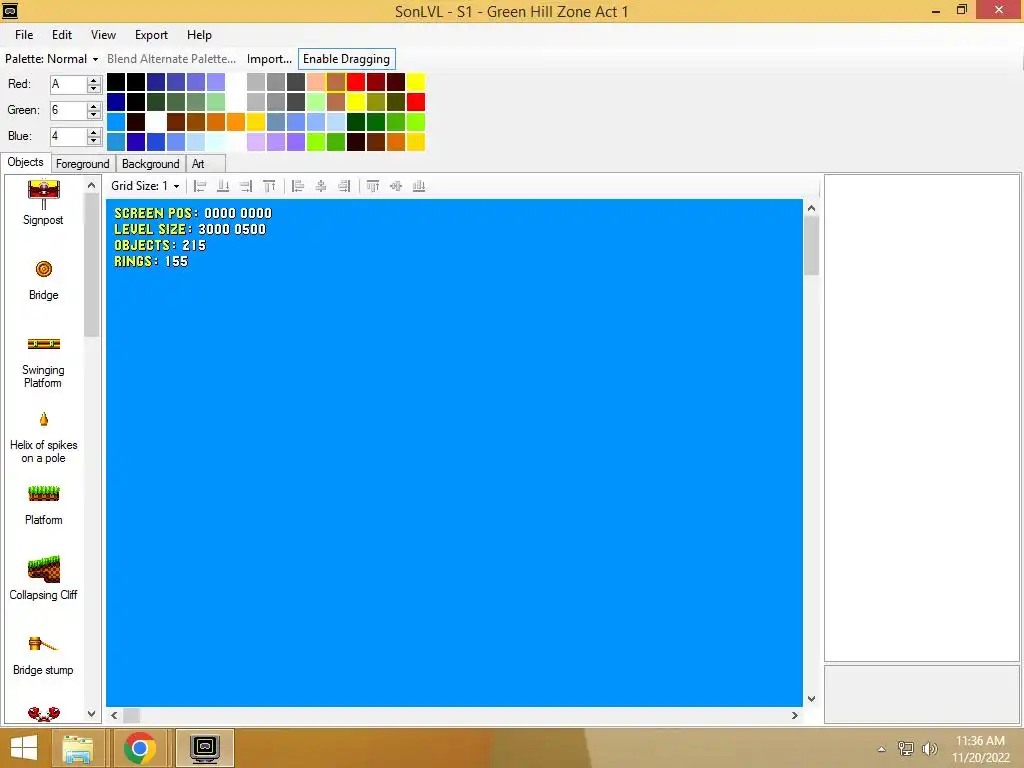Decrease the Blue value with down arrow
This screenshot has height=768, width=1024.
pos(94,140)
